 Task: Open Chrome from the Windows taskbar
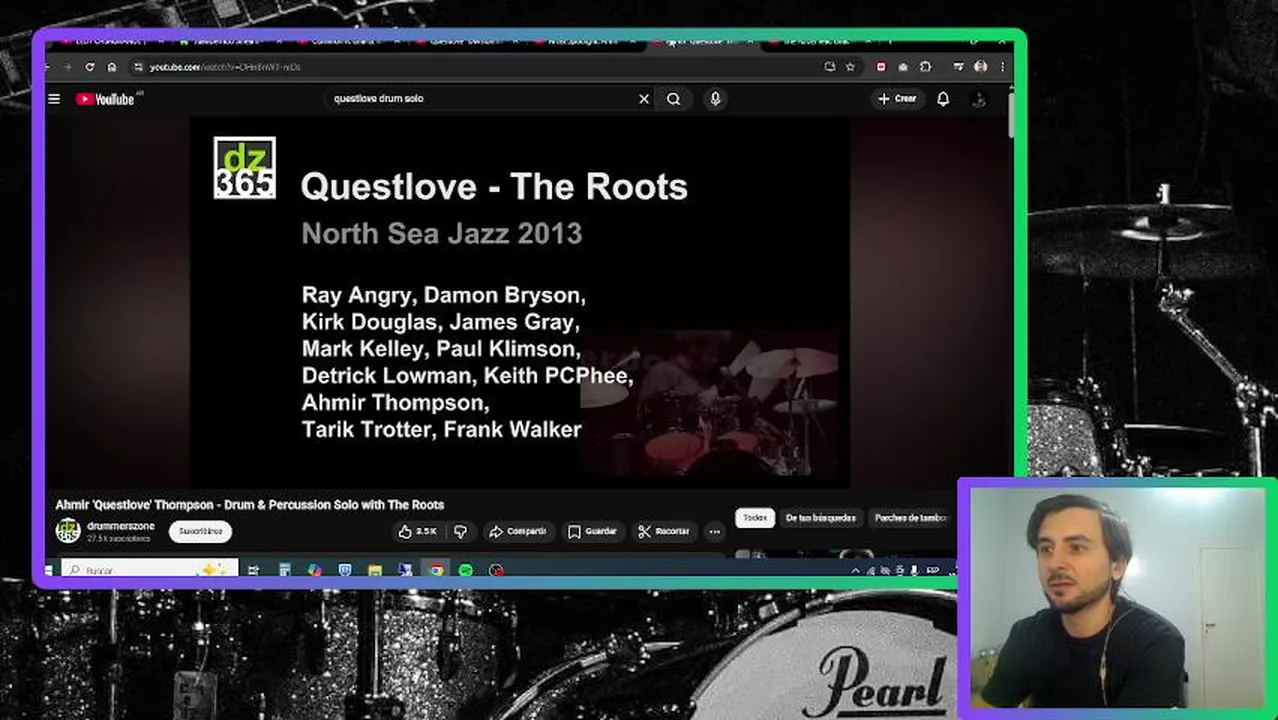click(x=436, y=570)
